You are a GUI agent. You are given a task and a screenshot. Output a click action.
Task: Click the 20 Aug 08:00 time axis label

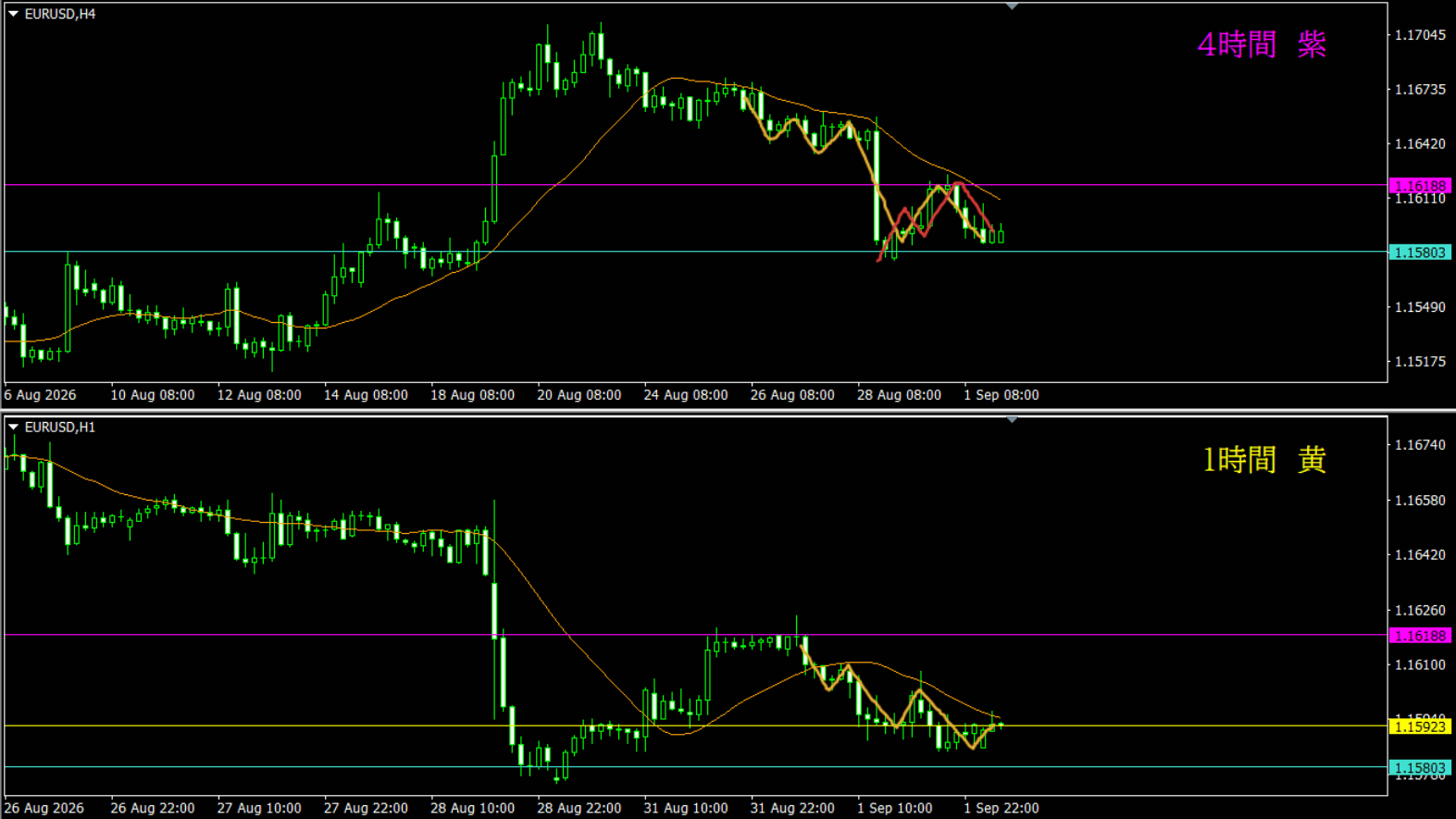(579, 395)
